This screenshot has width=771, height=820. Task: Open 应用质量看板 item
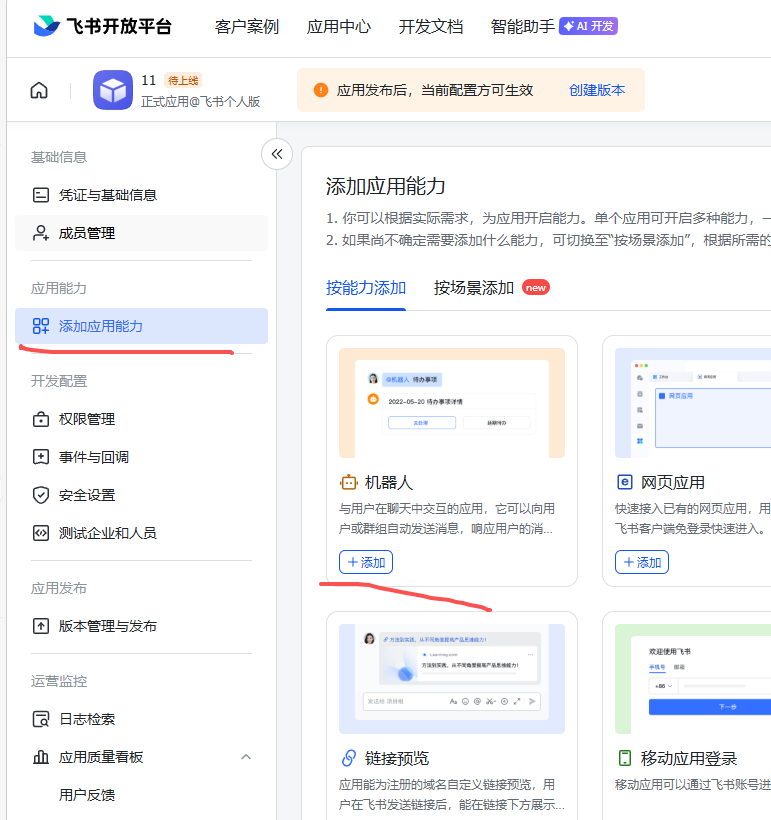[141, 757]
